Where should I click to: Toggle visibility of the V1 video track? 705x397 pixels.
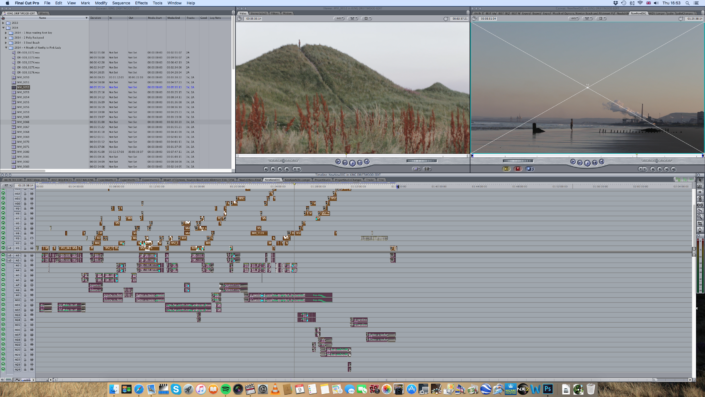click(3, 248)
